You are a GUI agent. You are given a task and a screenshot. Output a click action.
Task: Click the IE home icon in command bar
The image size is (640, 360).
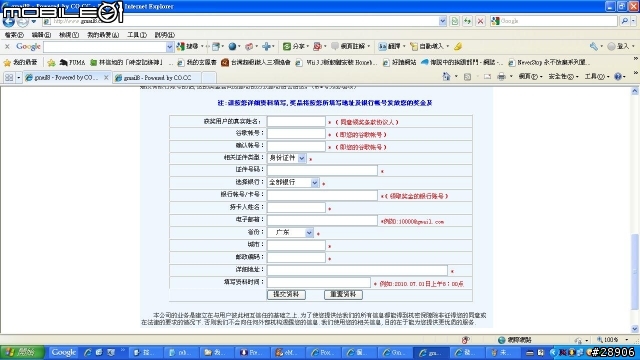click(x=446, y=76)
